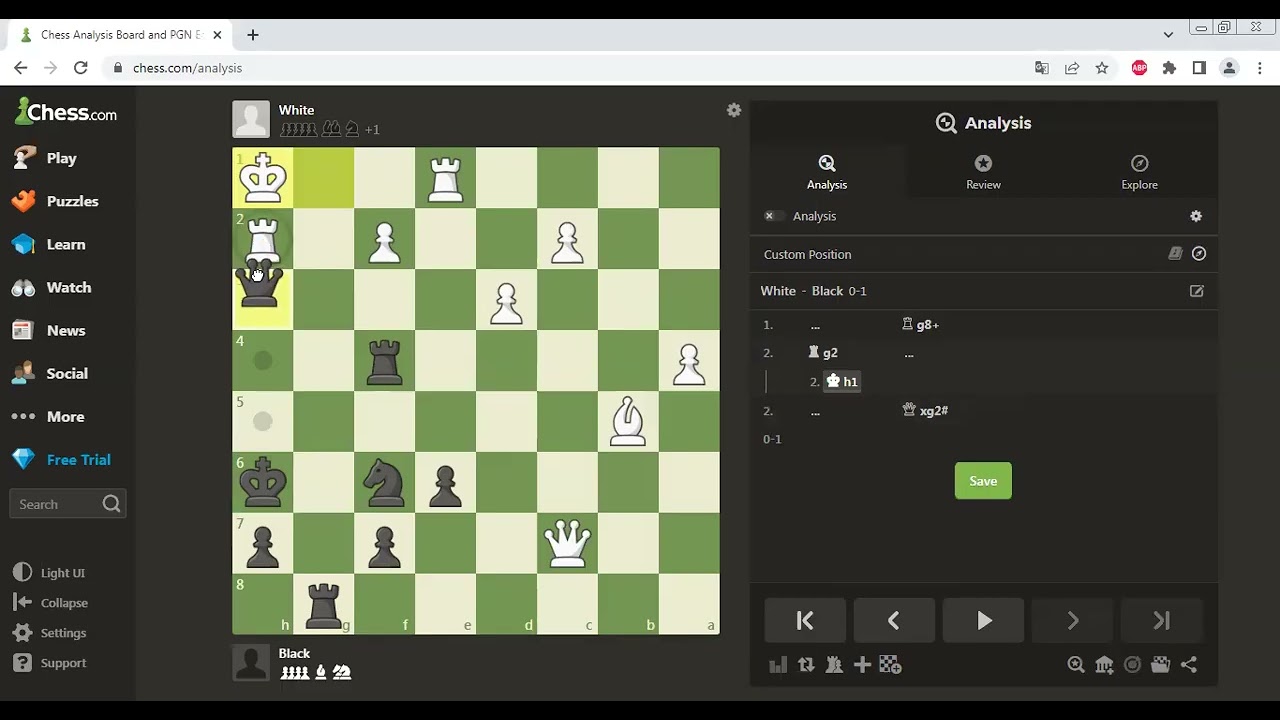The image size is (1280, 720).
Task: Click the sidebar Search field
Action: pyautogui.click(x=67, y=504)
